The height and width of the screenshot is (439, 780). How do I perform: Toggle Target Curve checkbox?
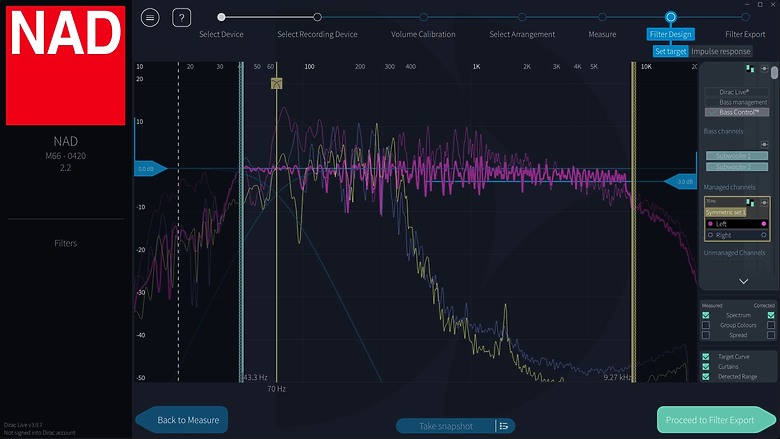pos(706,356)
